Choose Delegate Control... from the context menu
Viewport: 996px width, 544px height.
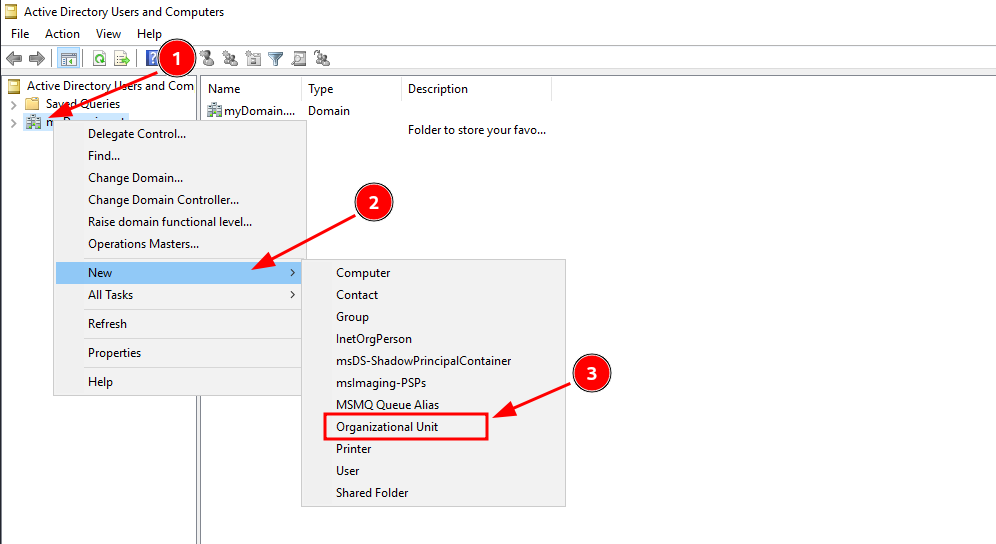pyautogui.click(x=178, y=134)
